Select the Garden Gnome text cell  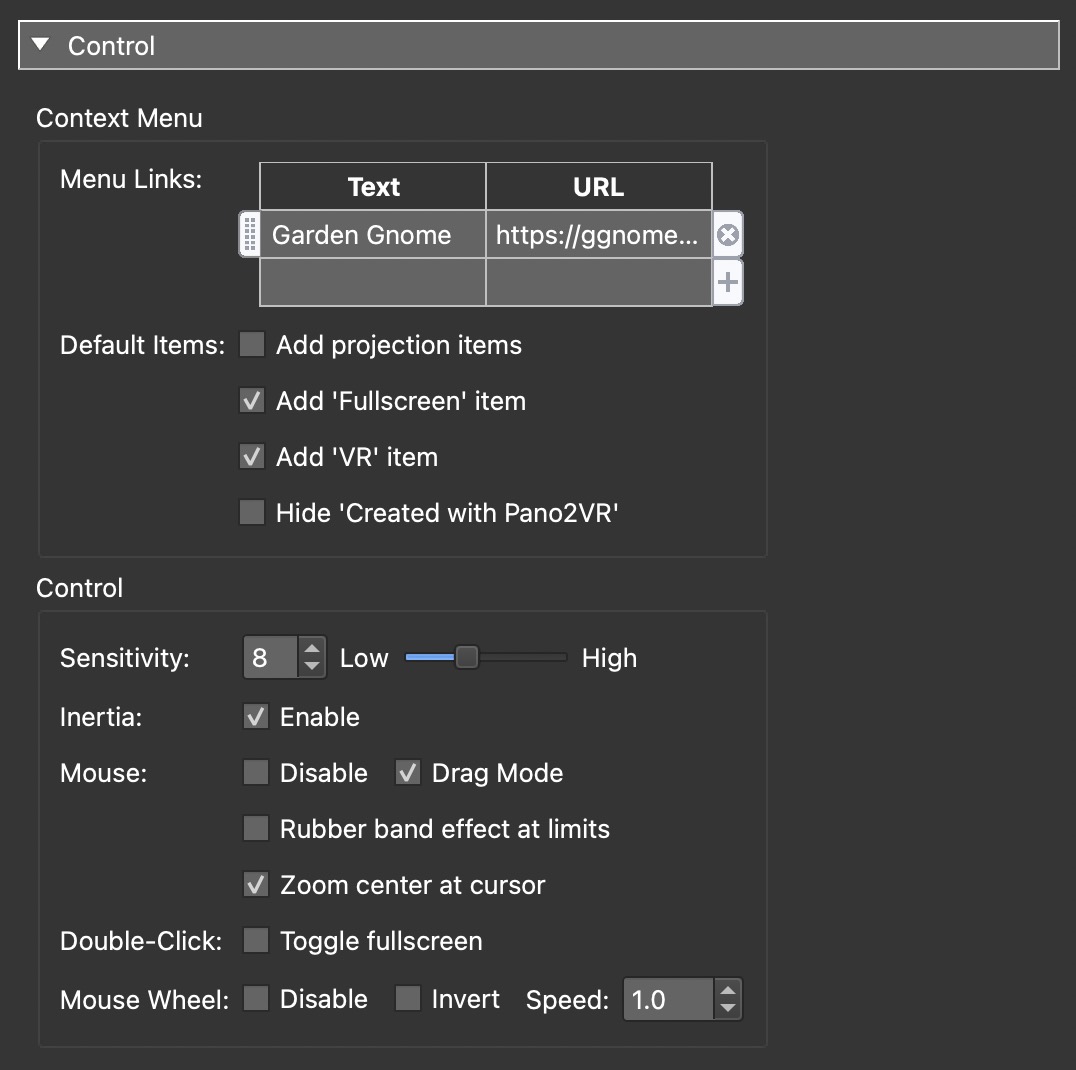(372, 235)
